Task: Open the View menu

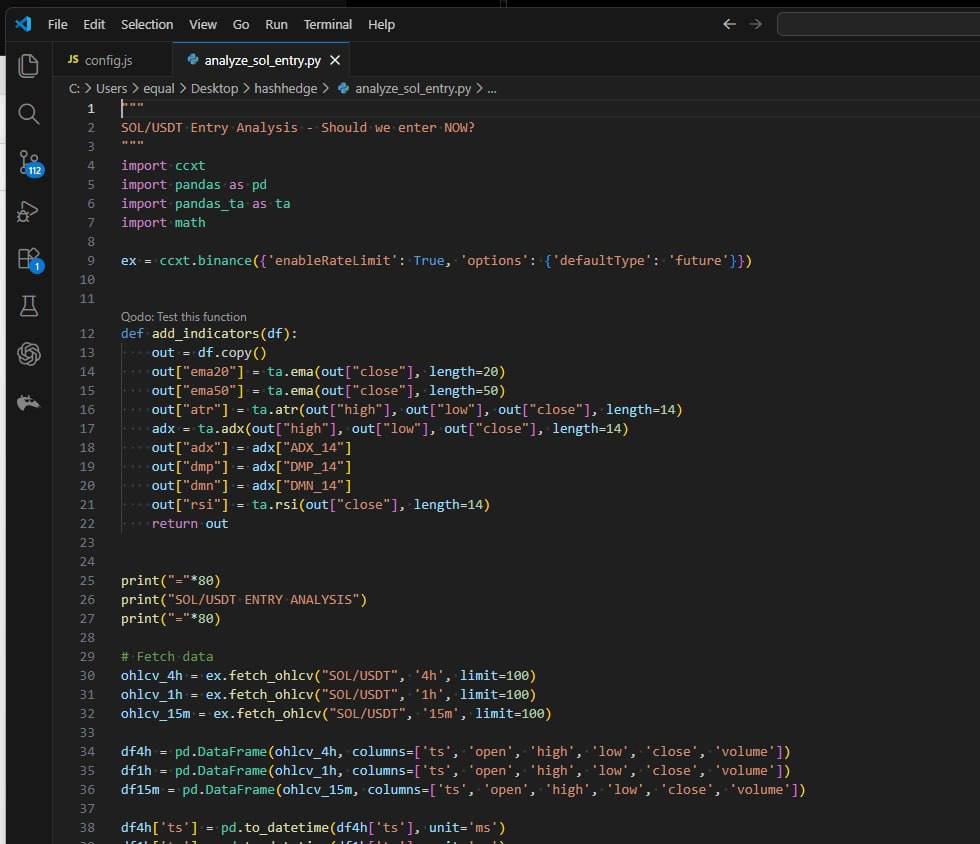Action: tap(203, 24)
